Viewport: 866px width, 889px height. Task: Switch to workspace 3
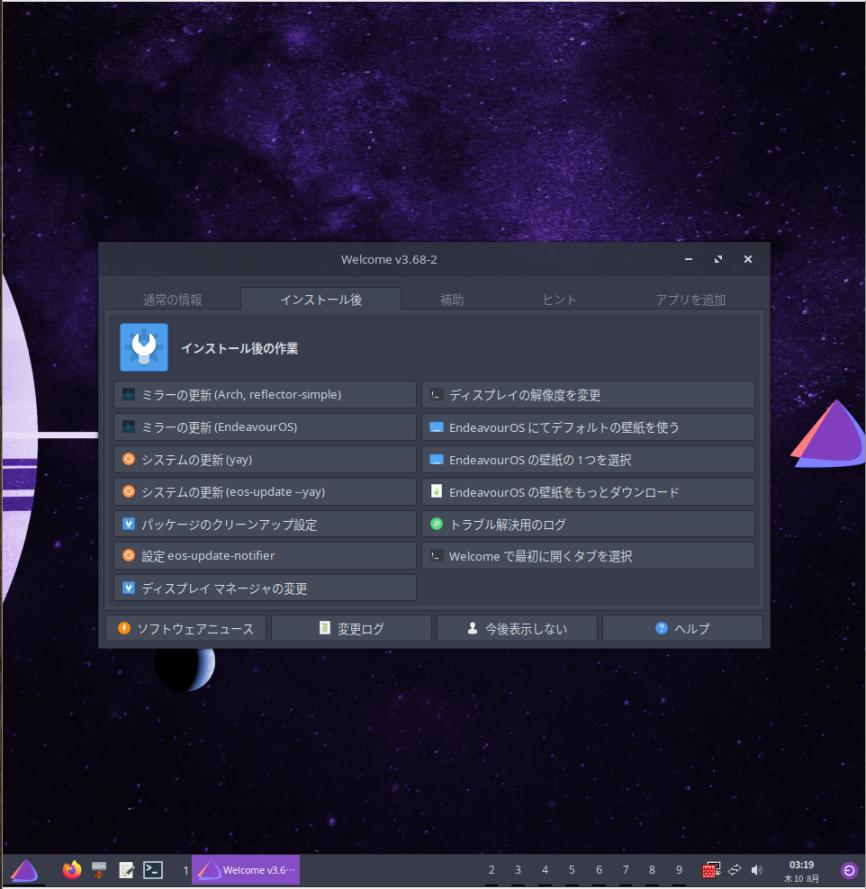(x=518, y=870)
